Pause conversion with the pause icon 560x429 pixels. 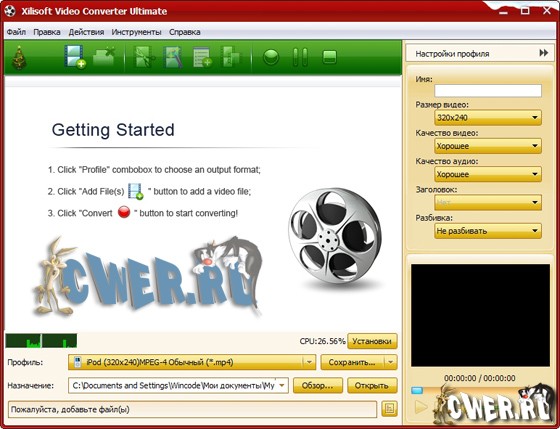300,57
